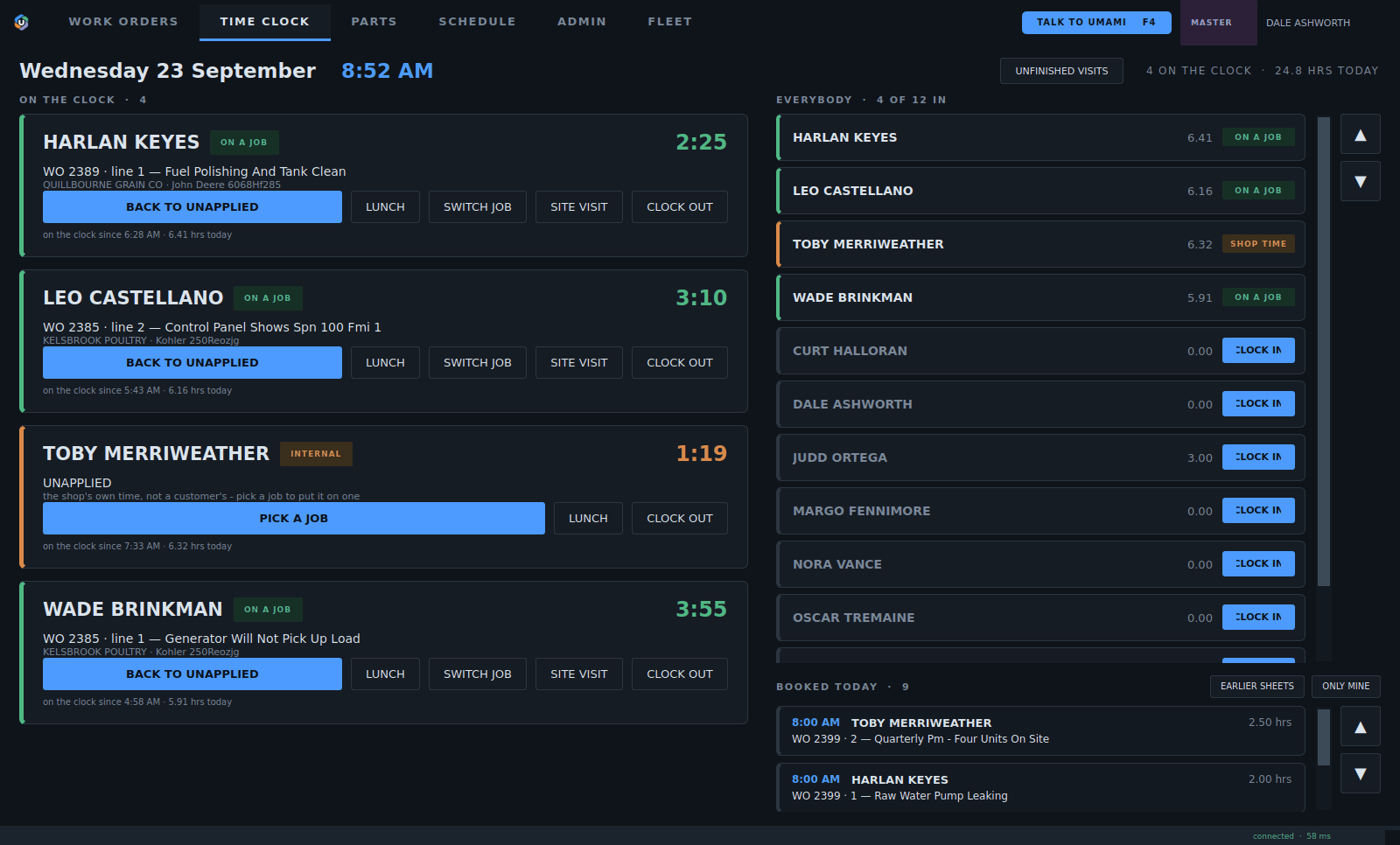
Task: Select Toby Merriweather row in Everybody list
Action: 1040,244
